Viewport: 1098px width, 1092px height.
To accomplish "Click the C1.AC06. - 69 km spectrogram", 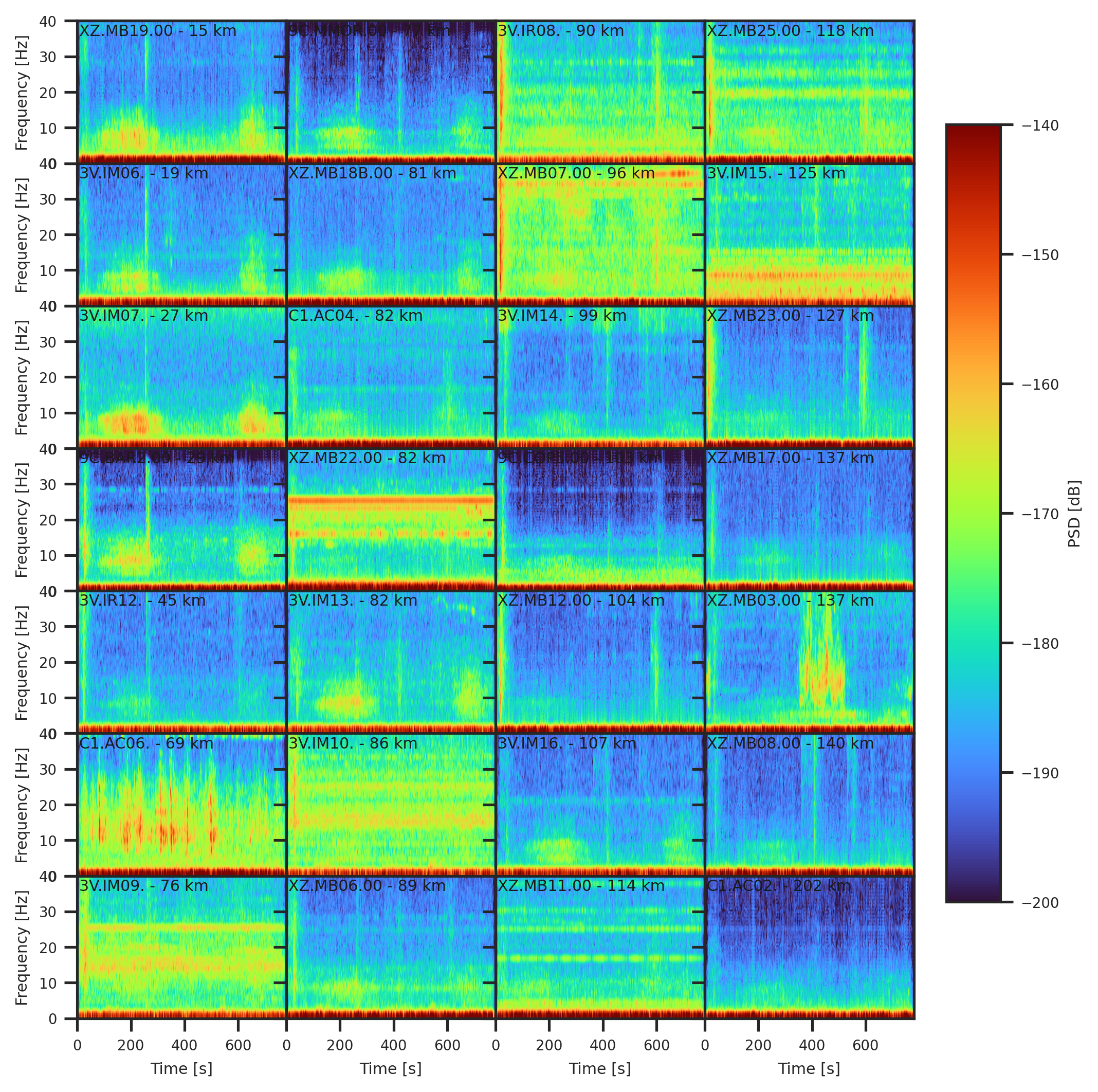I will 181,805.
